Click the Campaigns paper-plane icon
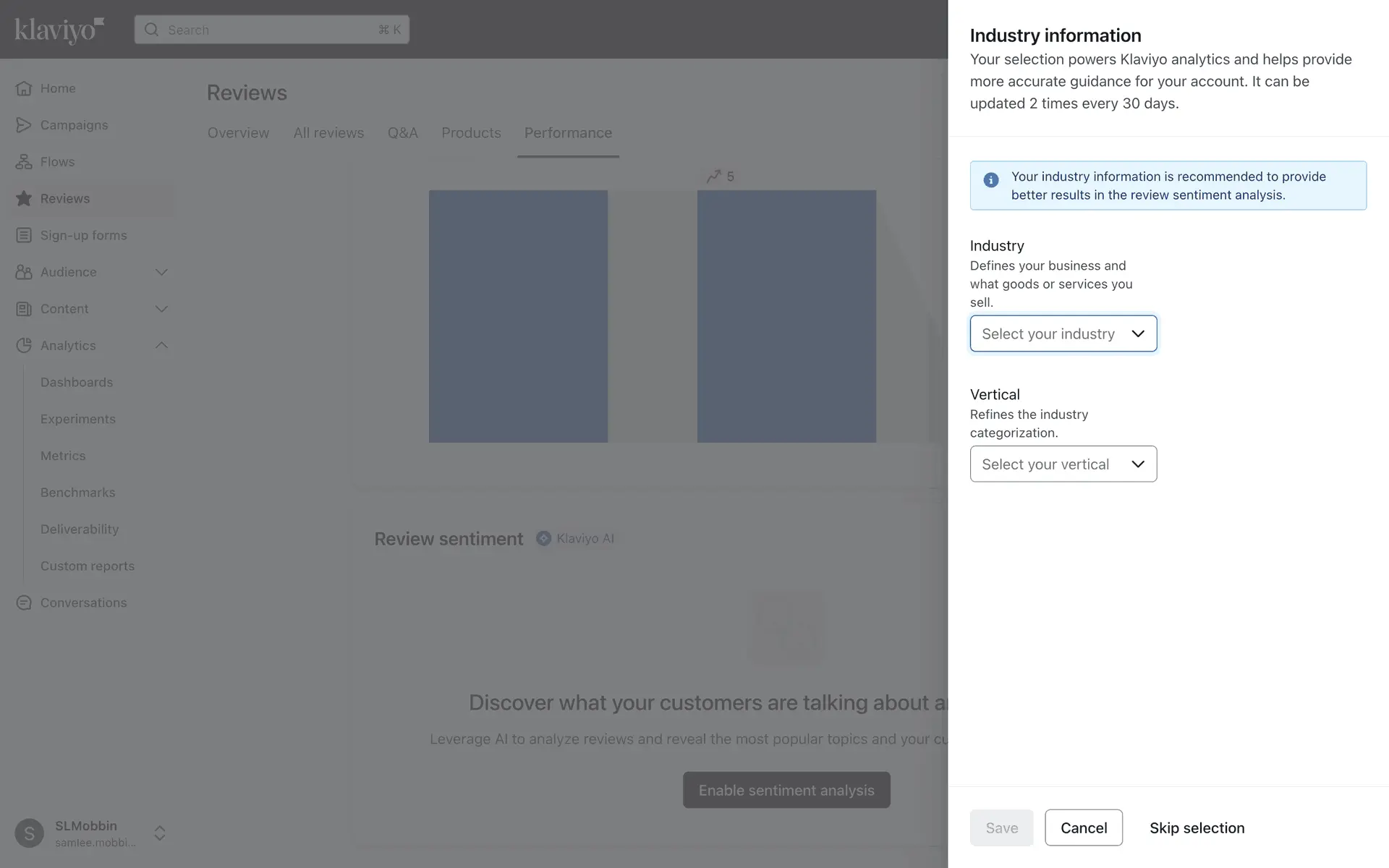 click(x=24, y=125)
